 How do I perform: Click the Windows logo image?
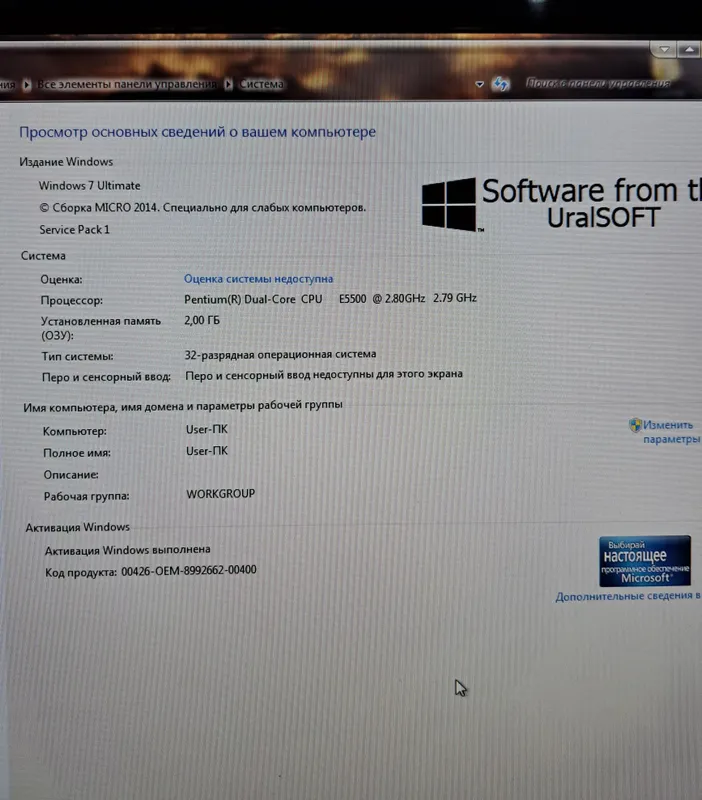pyautogui.click(x=449, y=204)
